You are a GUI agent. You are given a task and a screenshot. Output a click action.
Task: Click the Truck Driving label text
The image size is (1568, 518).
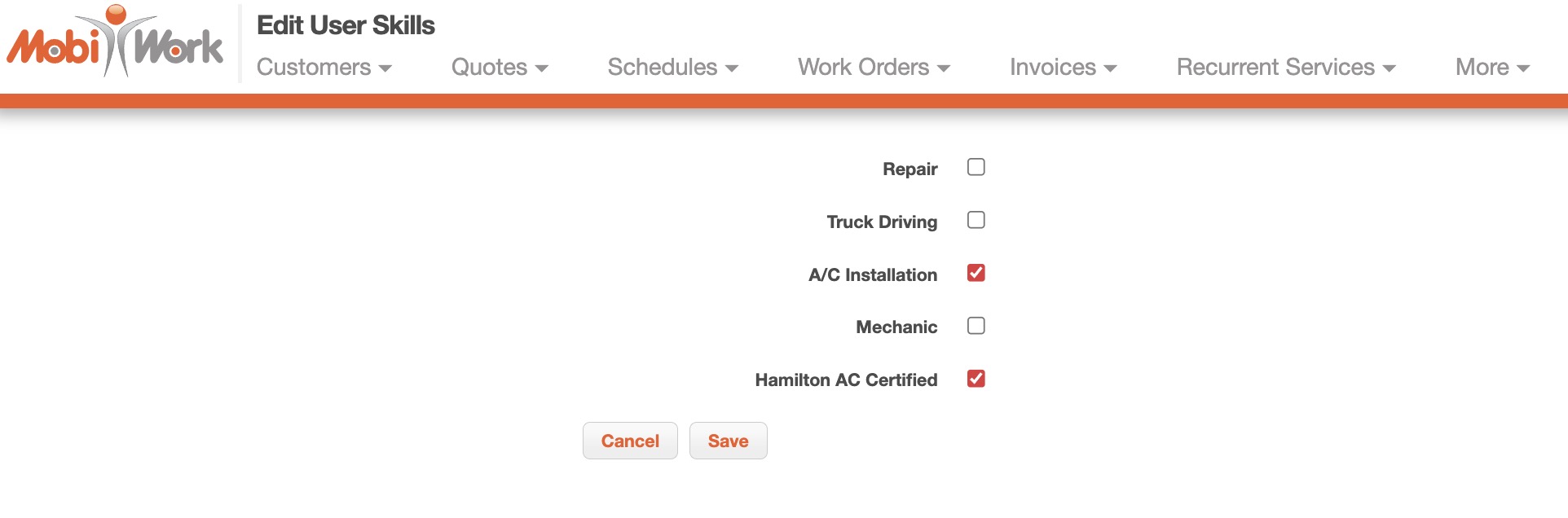point(882,222)
